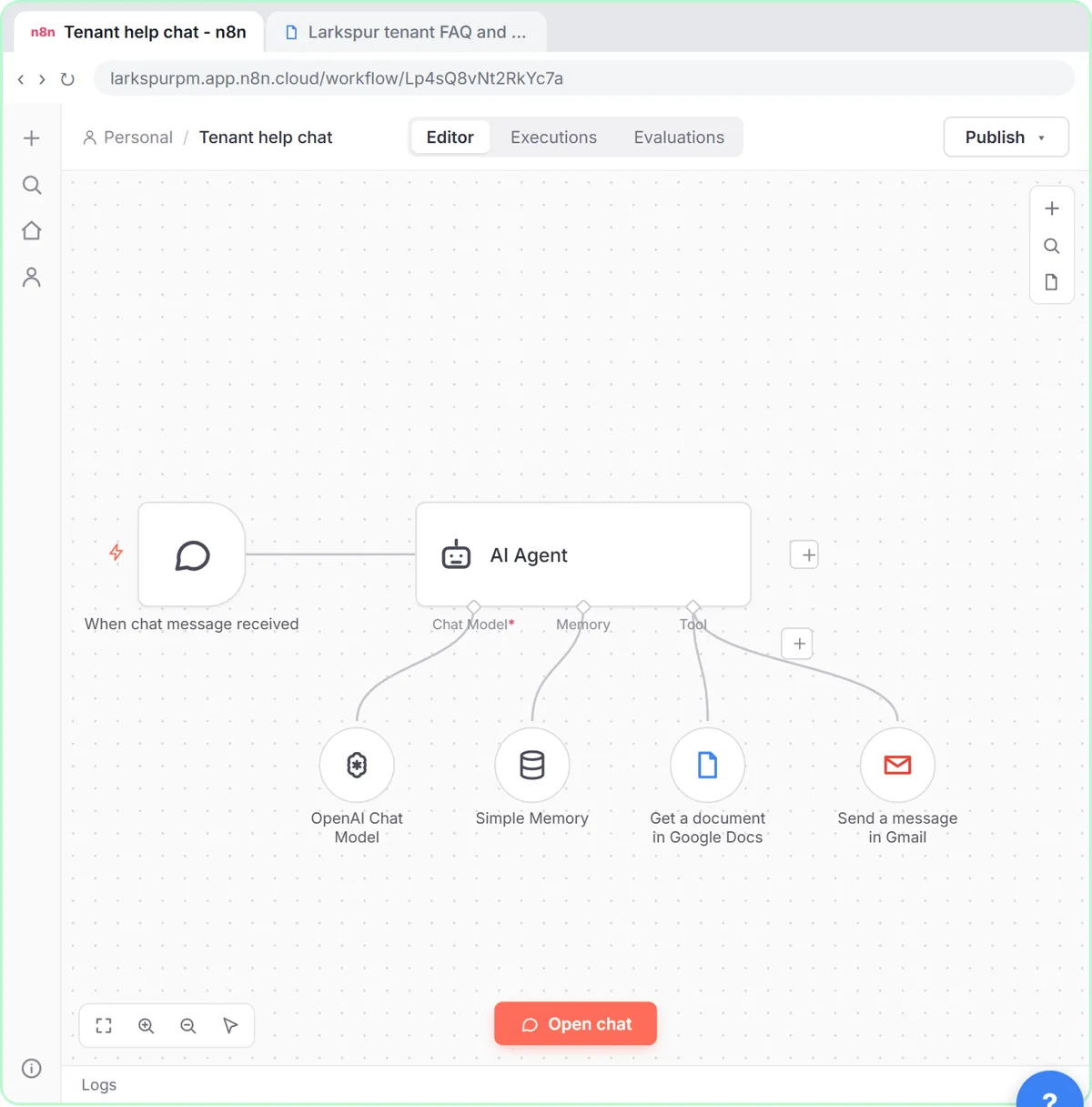Expand the Publish dropdown arrow
Image resolution: width=1092 pixels, height=1107 pixels.
(x=1042, y=138)
